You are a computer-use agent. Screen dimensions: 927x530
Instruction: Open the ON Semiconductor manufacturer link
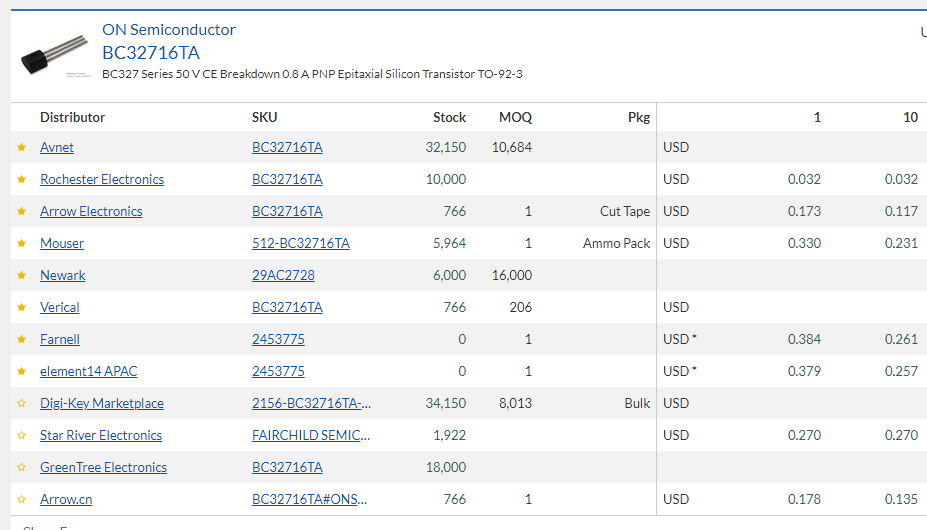168,30
